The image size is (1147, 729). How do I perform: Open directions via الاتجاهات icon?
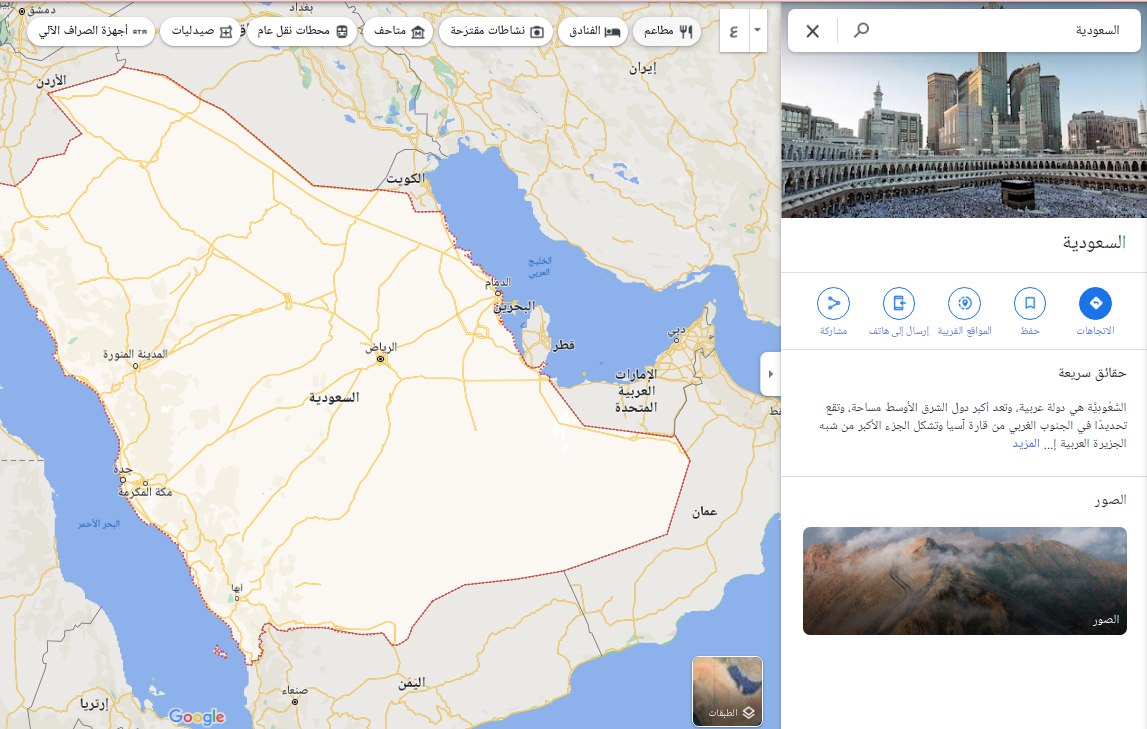click(x=1095, y=303)
